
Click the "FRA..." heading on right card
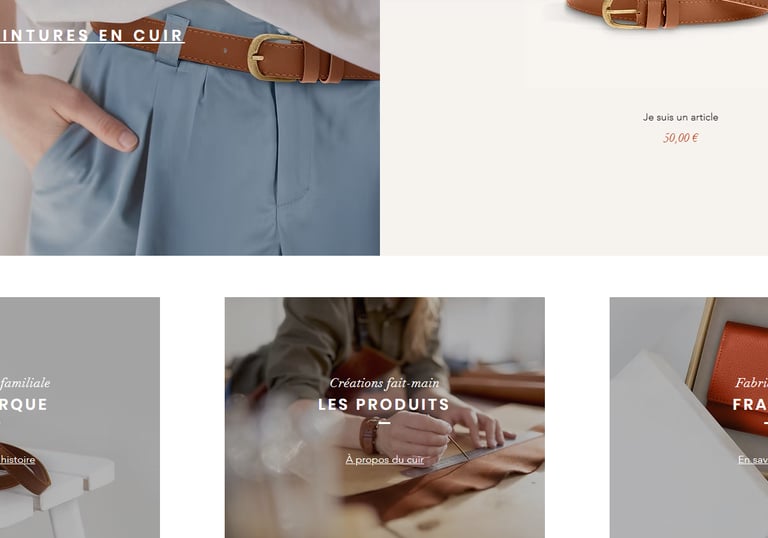[x=750, y=404]
